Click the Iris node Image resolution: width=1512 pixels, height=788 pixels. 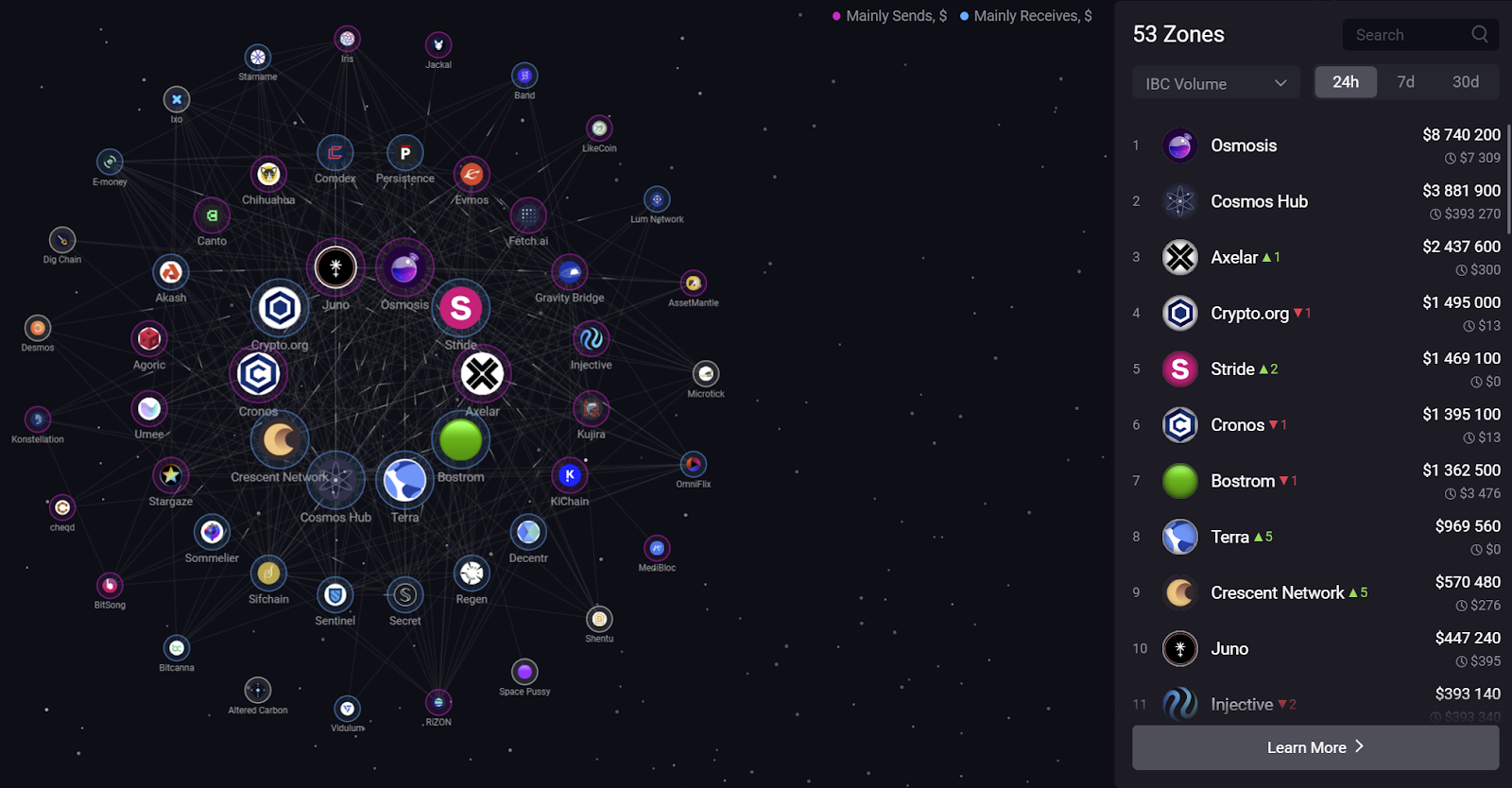click(348, 39)
